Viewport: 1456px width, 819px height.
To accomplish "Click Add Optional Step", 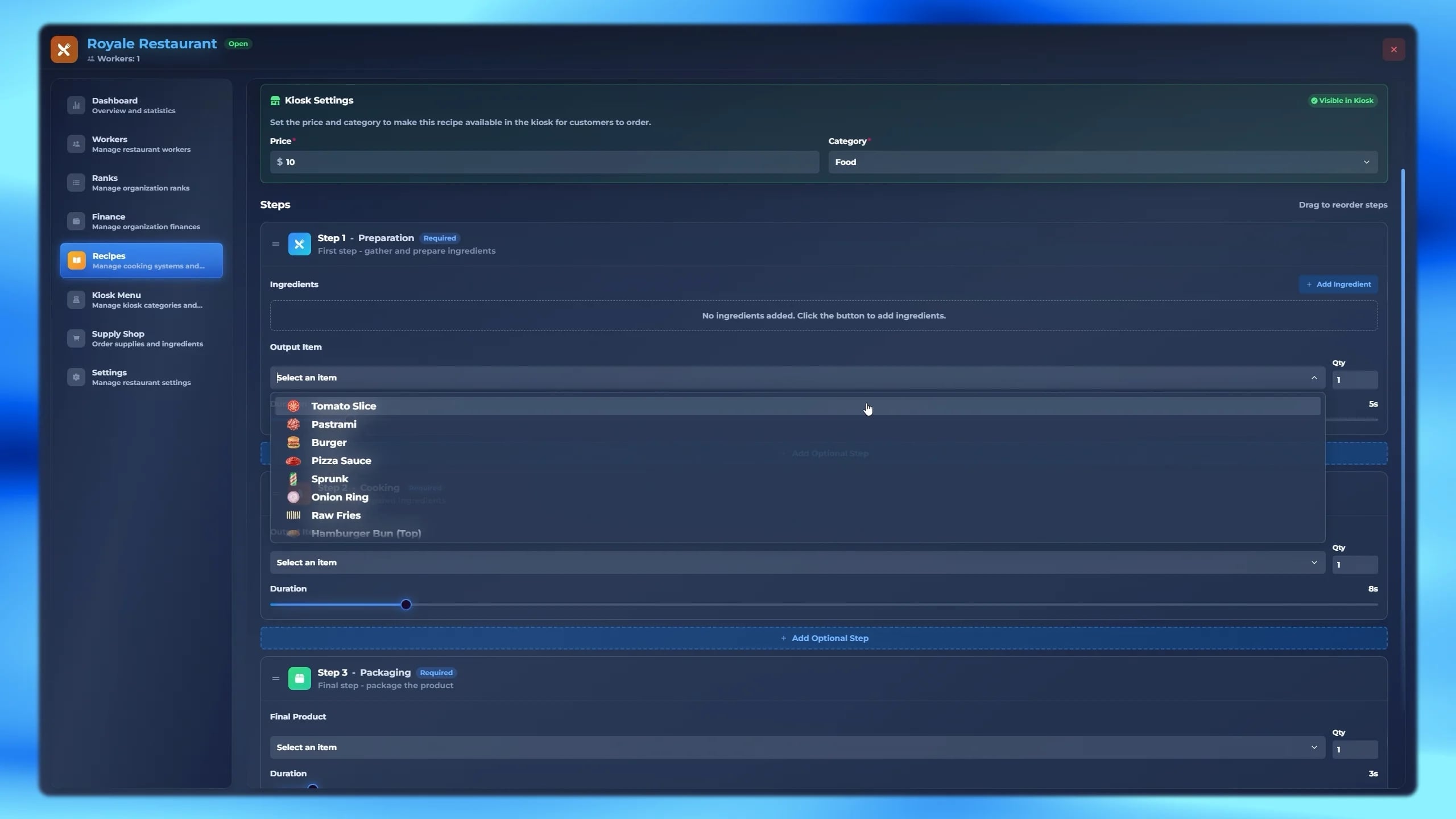I will point(824,638).
